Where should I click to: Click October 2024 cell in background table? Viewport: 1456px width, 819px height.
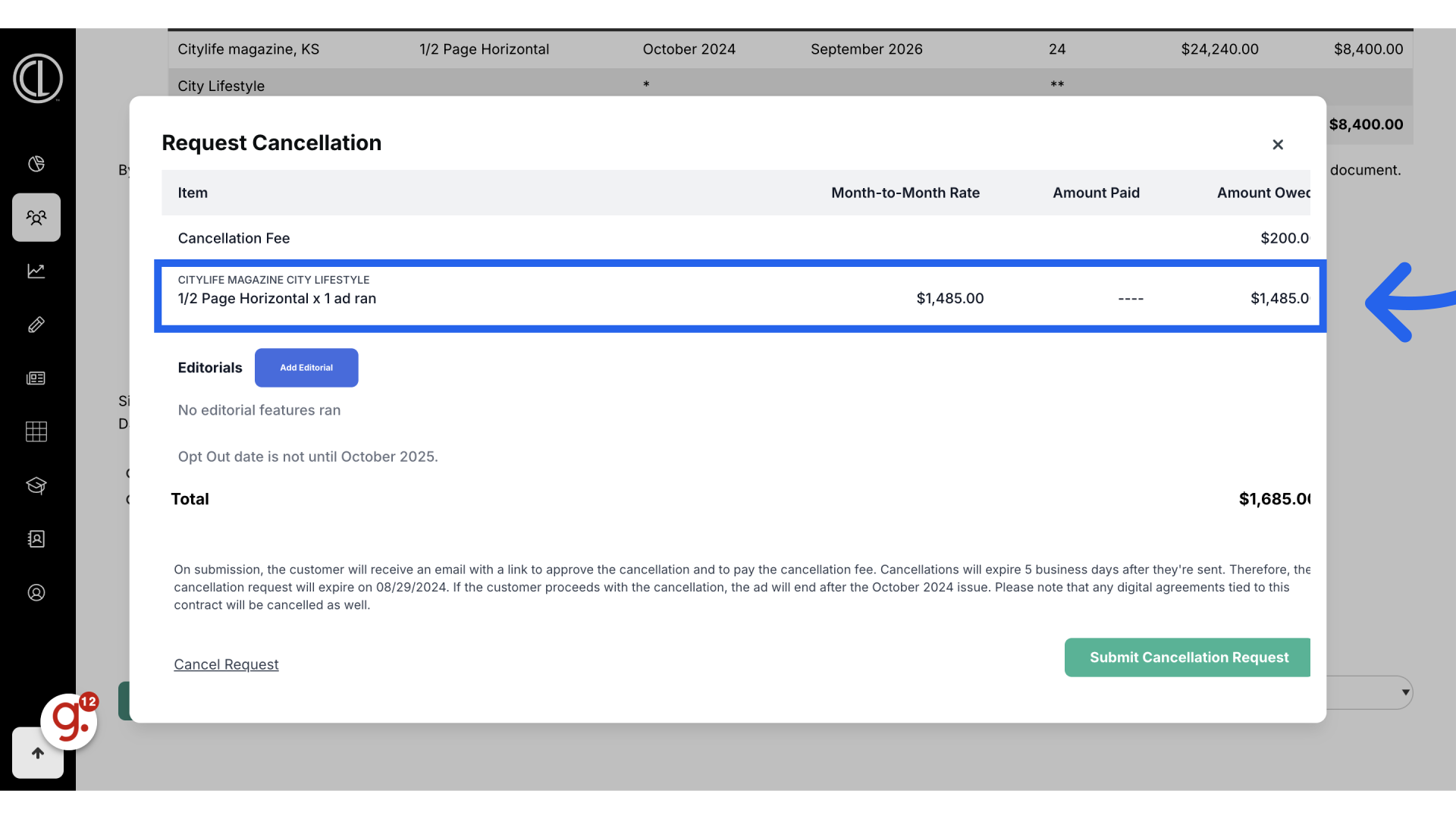pos(689,49)
